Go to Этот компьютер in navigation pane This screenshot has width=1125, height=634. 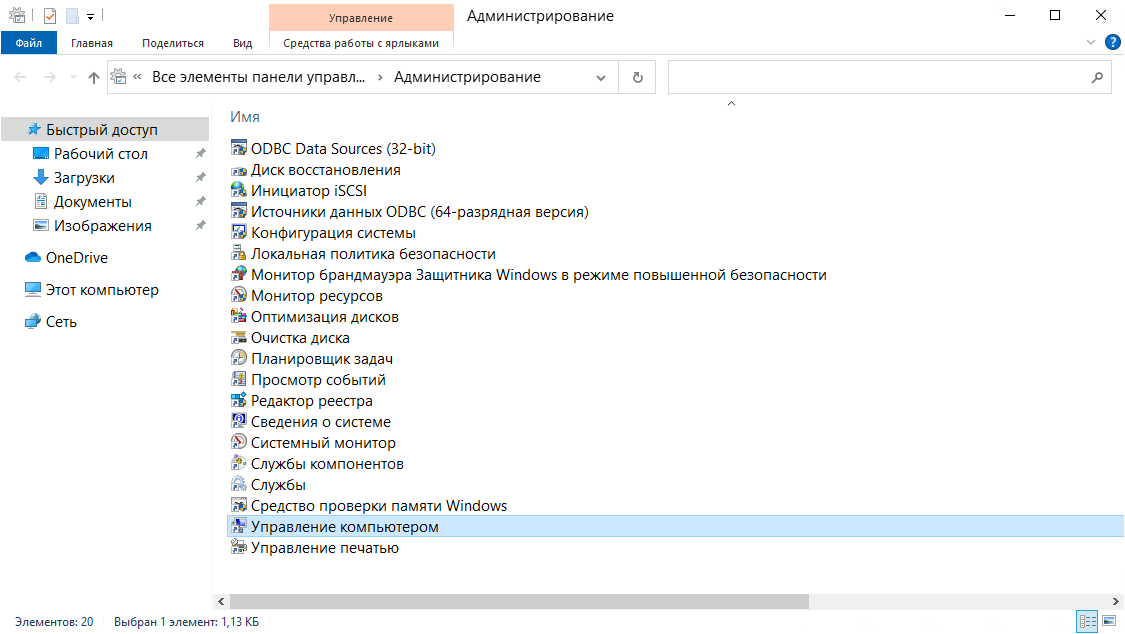tap(102, 290)
